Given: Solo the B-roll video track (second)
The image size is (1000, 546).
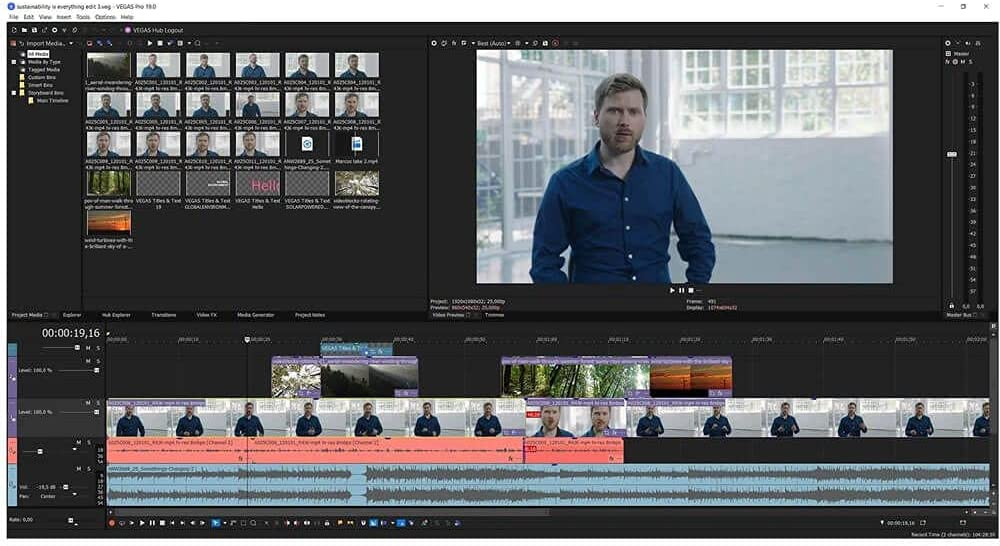Looking at the screenshot, I should click(x=98, y=361).
